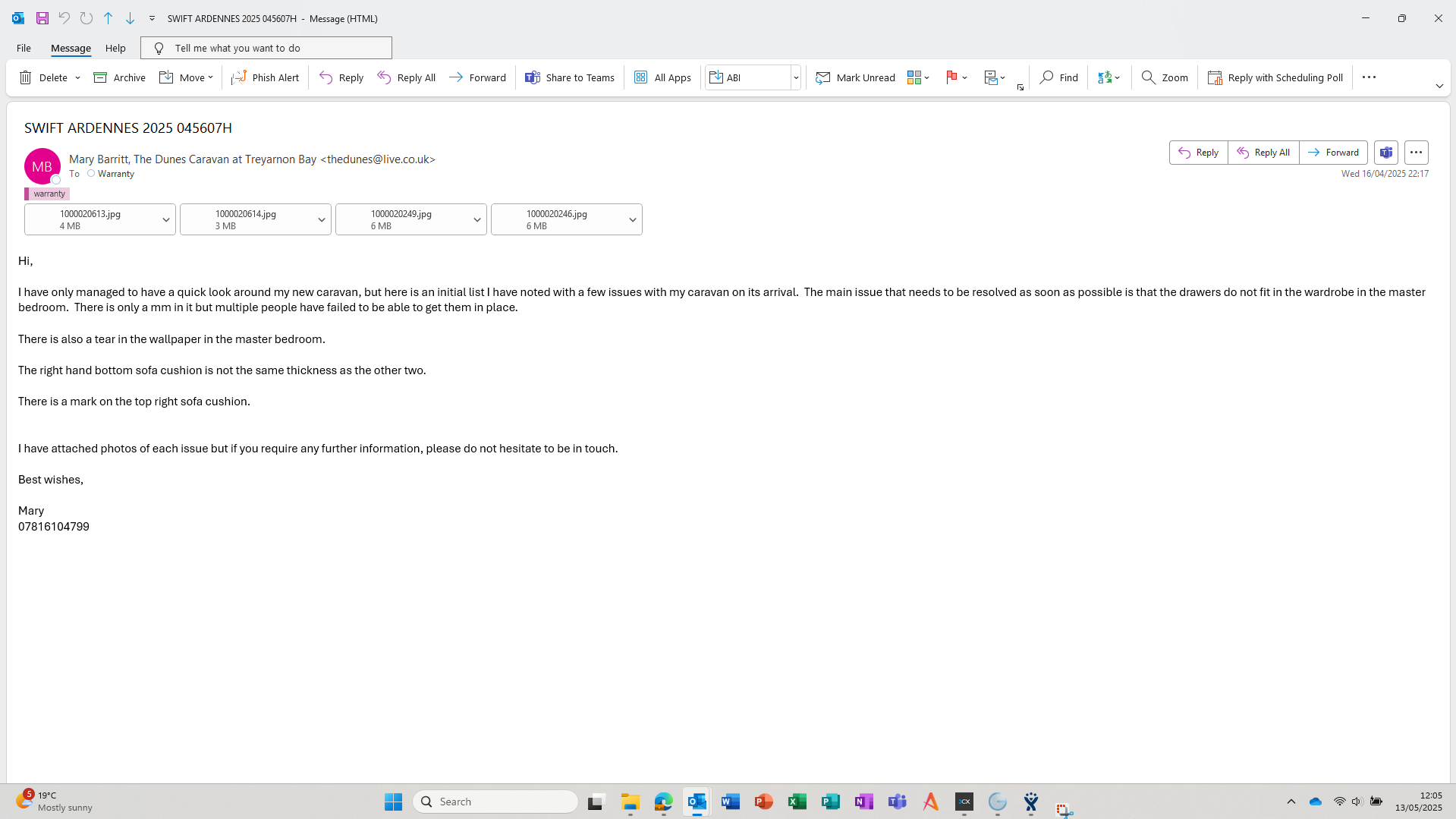The image size is (1456, 819).
Task: Select the ABI quick step
Action: 748,77
